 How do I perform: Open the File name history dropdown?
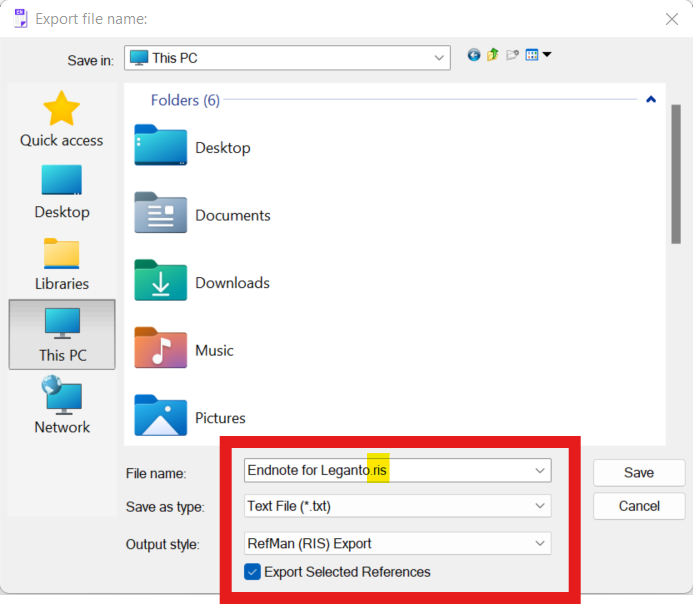click(540, 470)
